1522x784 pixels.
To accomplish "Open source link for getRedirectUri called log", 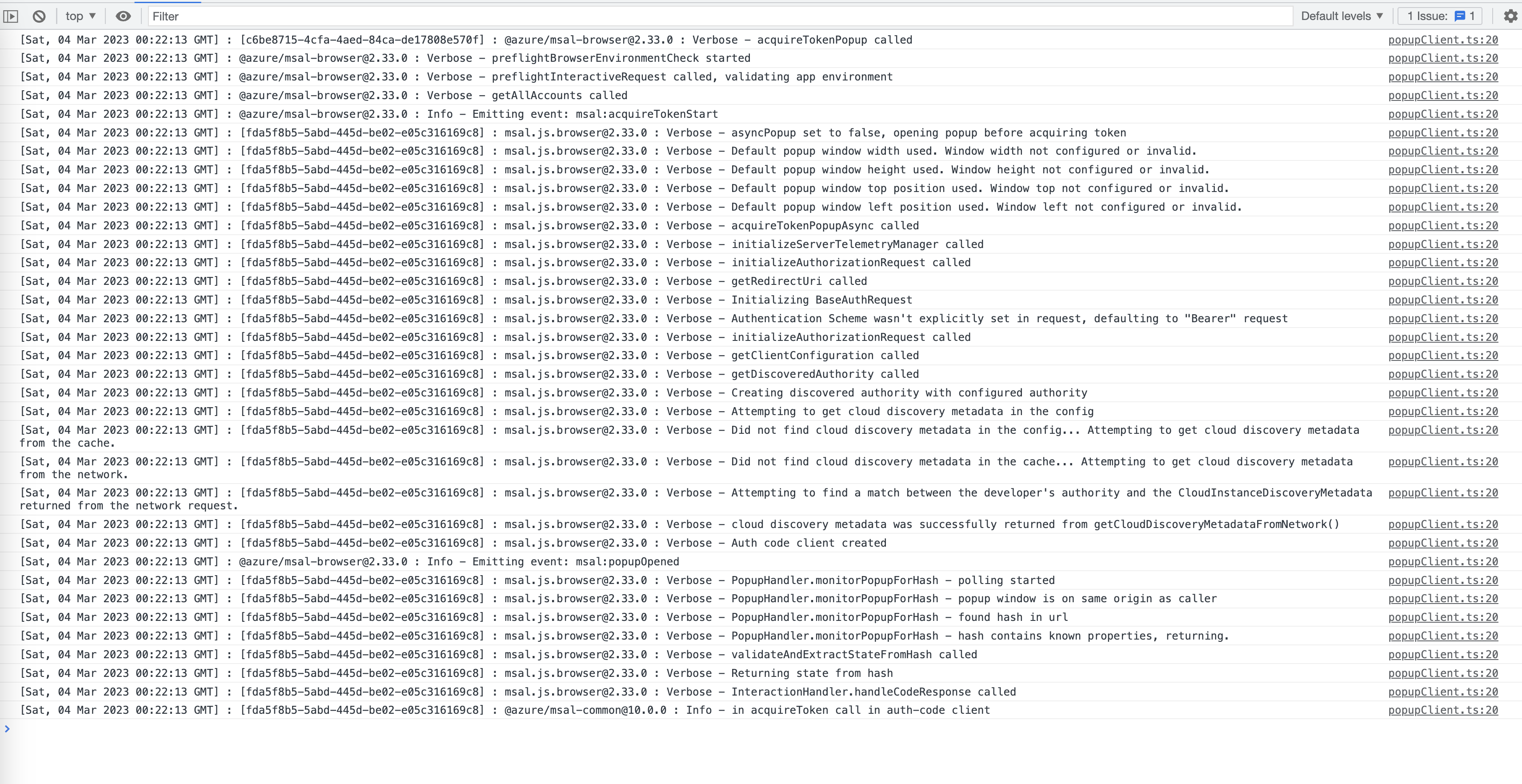I will point(1442,282).
